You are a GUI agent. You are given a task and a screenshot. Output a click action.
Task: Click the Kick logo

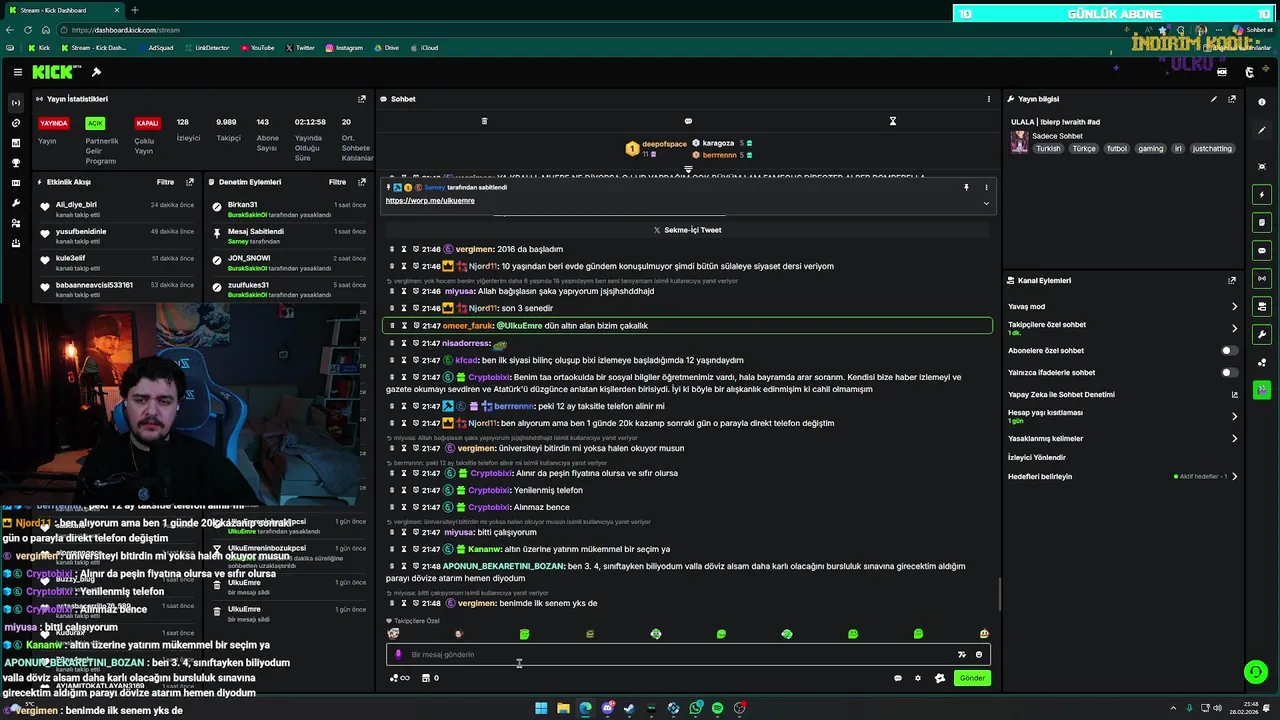point(53,72)
